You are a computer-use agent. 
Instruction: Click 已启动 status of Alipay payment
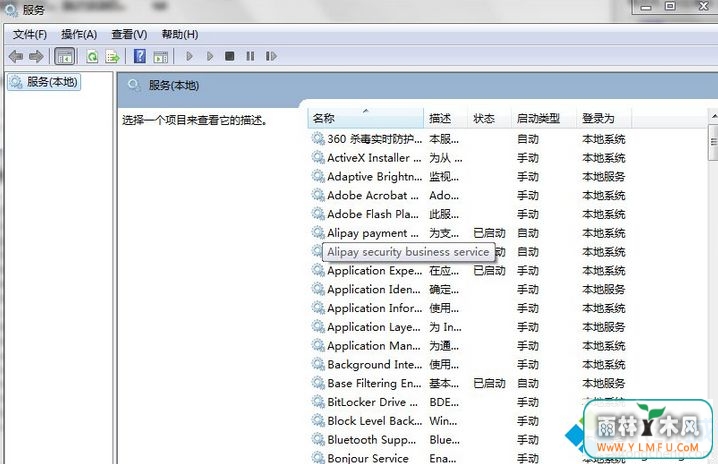tap(489, 233)
